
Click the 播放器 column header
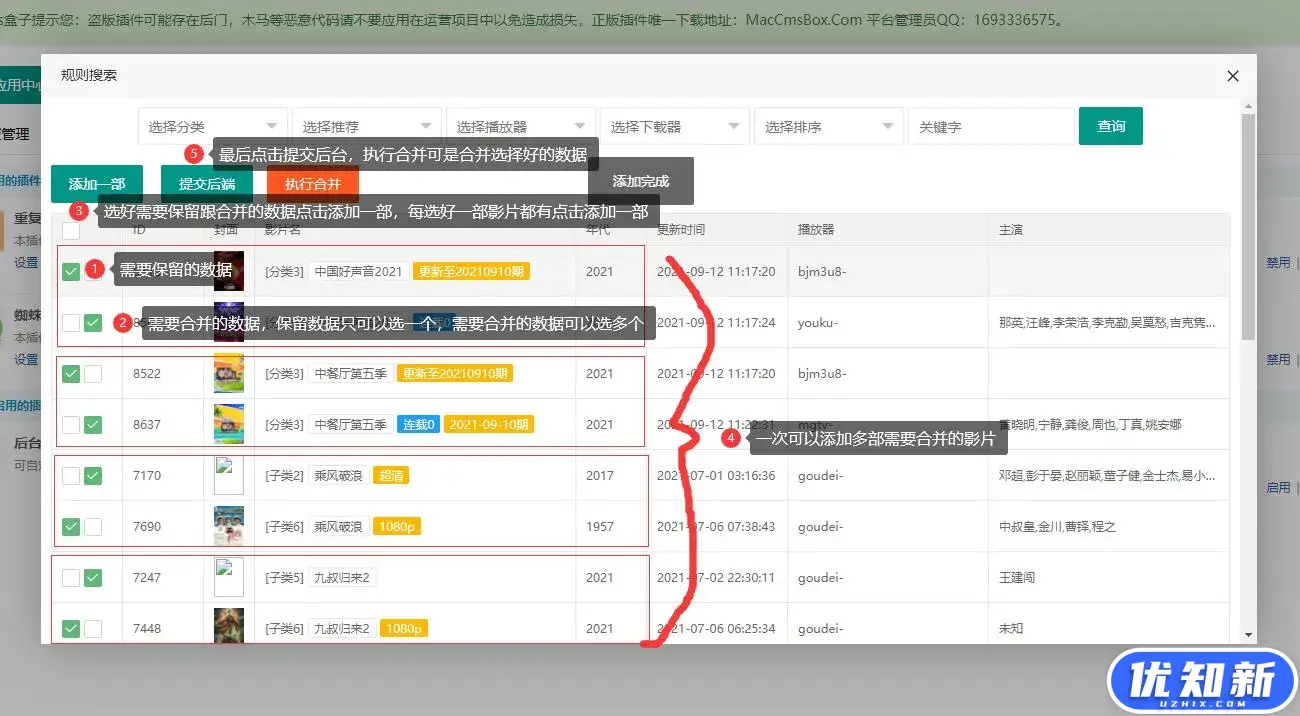tap(816, 230)
